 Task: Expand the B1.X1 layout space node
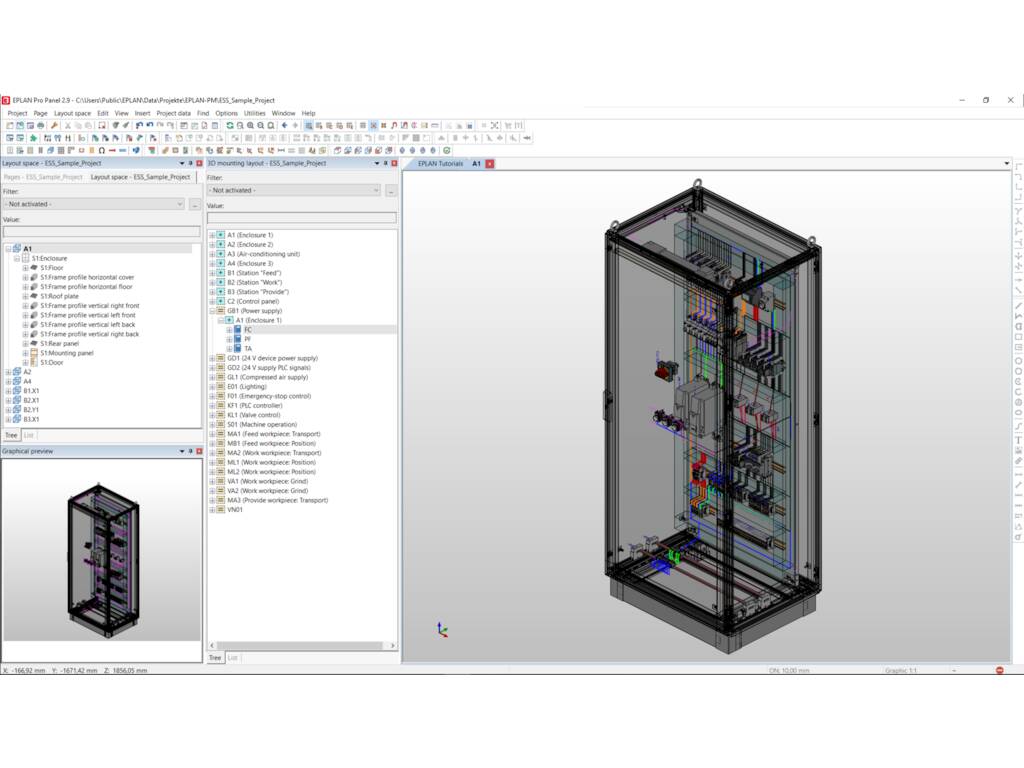coord(8,391)
